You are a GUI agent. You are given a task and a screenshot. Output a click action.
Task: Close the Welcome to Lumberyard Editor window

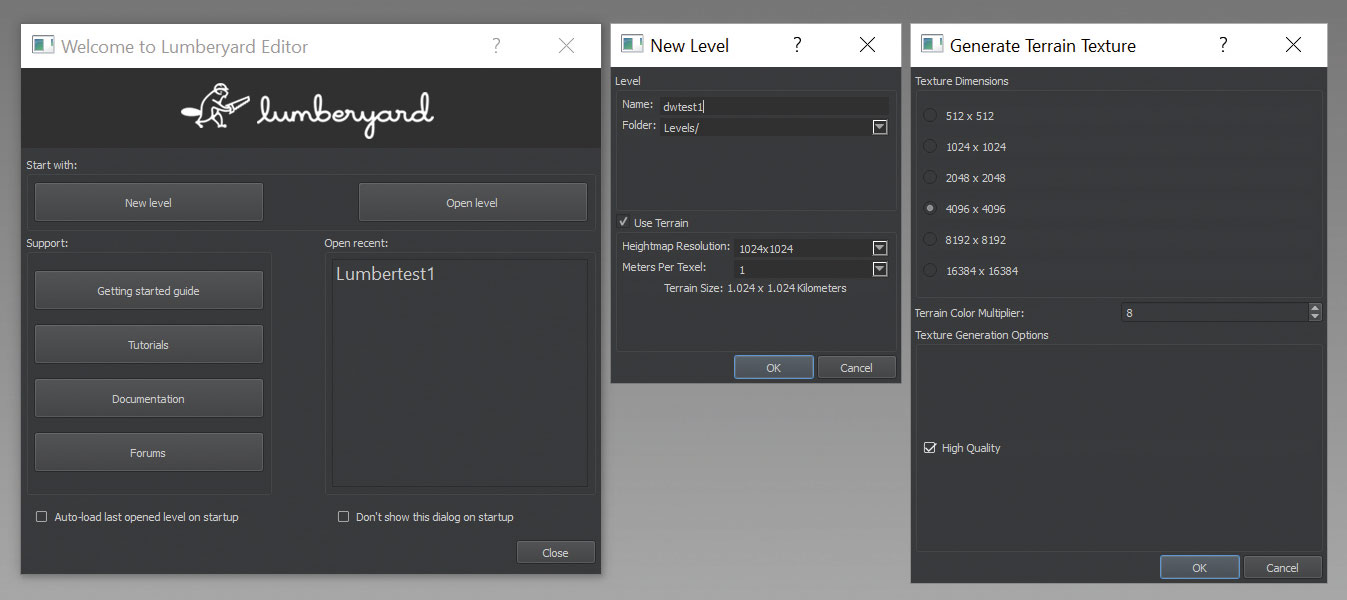[566, 46]
